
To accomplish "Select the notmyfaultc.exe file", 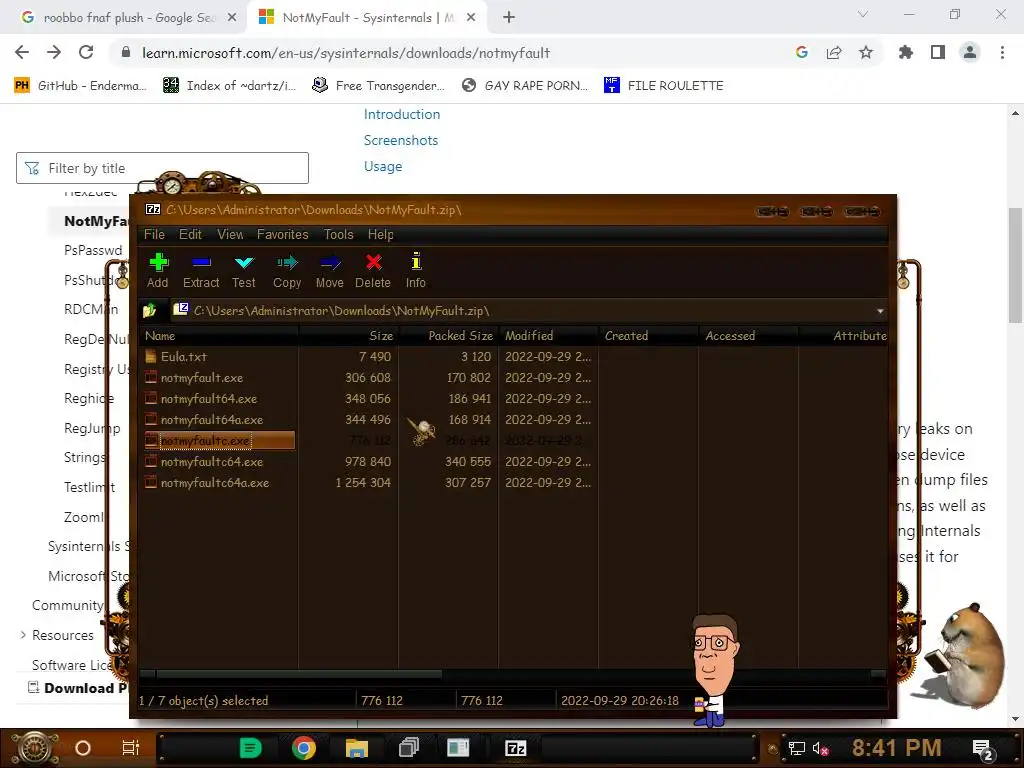I will [x=219, y=441].
